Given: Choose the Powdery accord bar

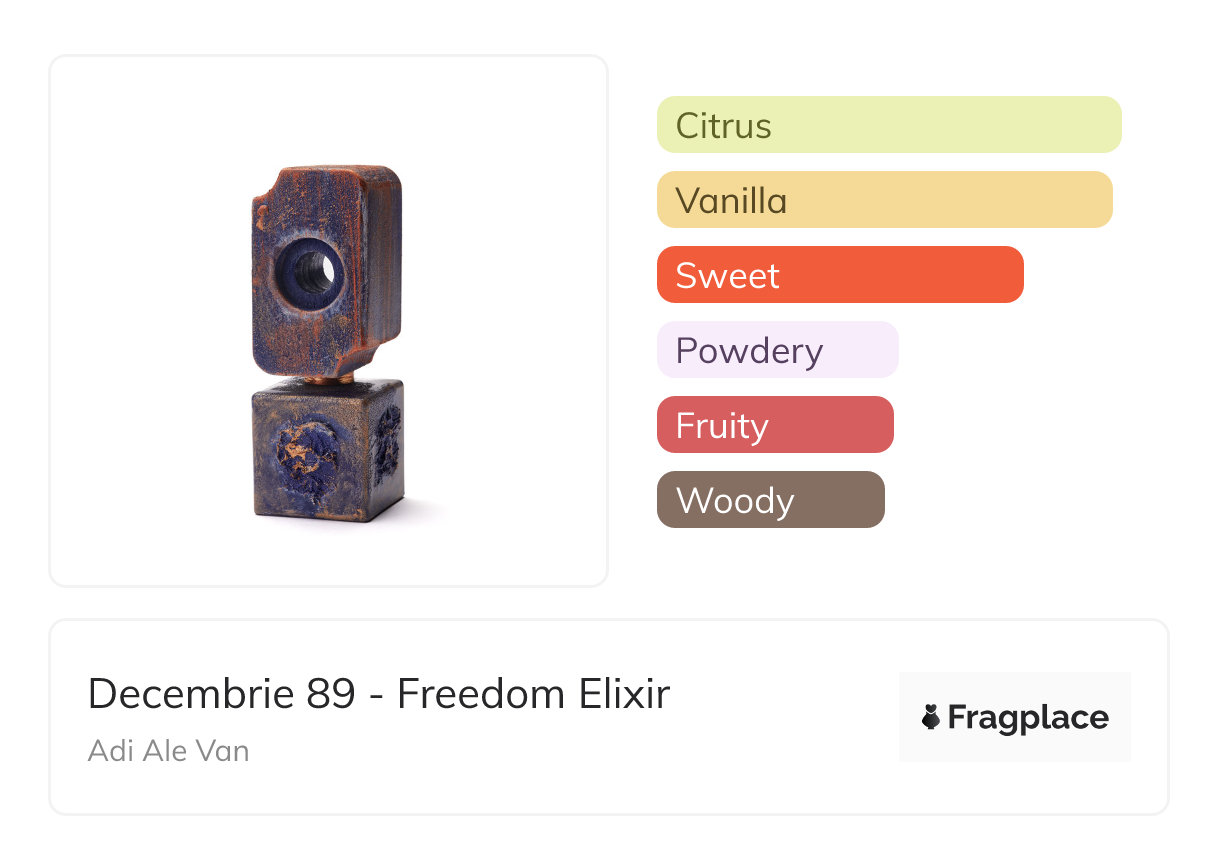Looking at the screenshot, I should point(777,350).
